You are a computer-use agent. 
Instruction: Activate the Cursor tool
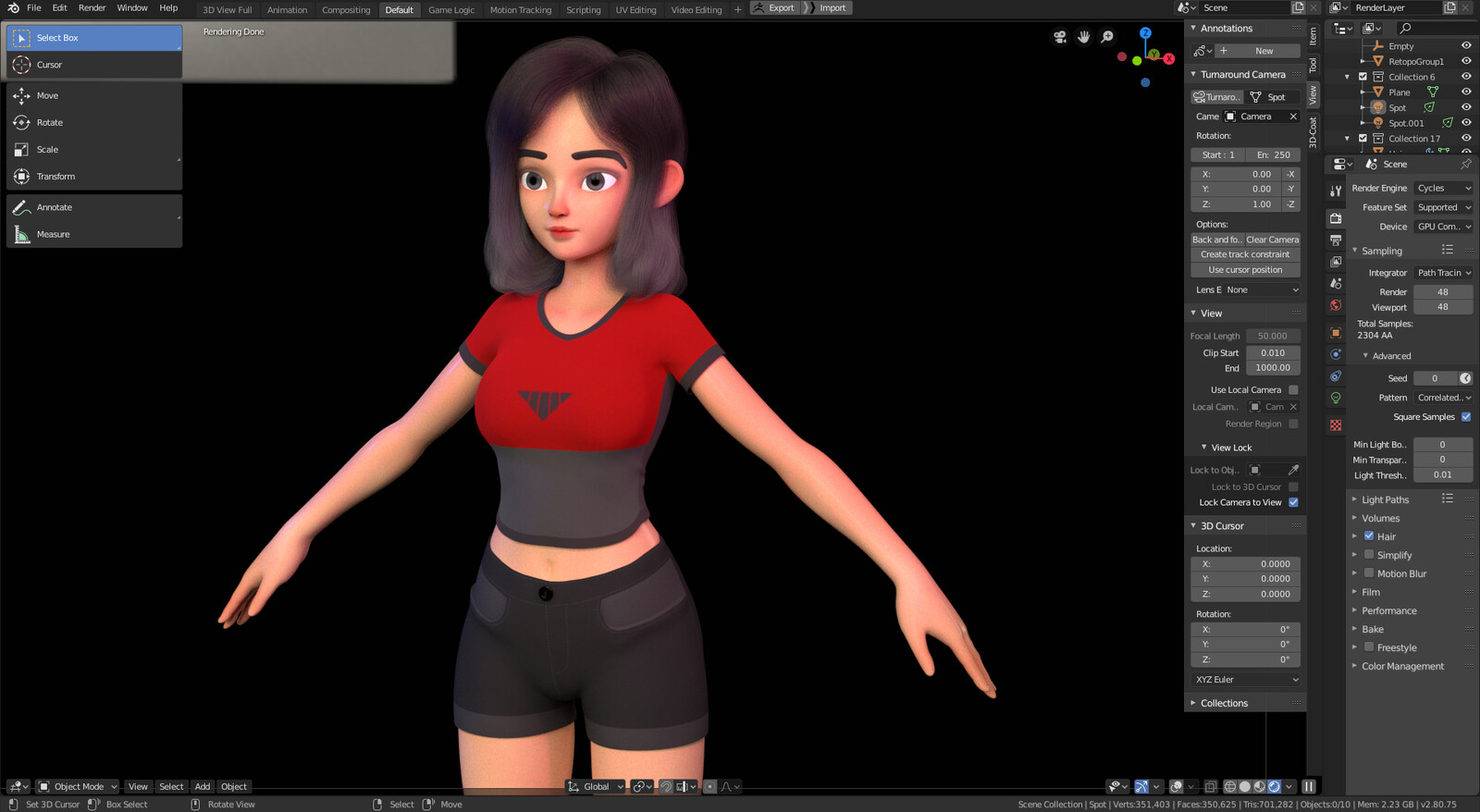point(94,65)
